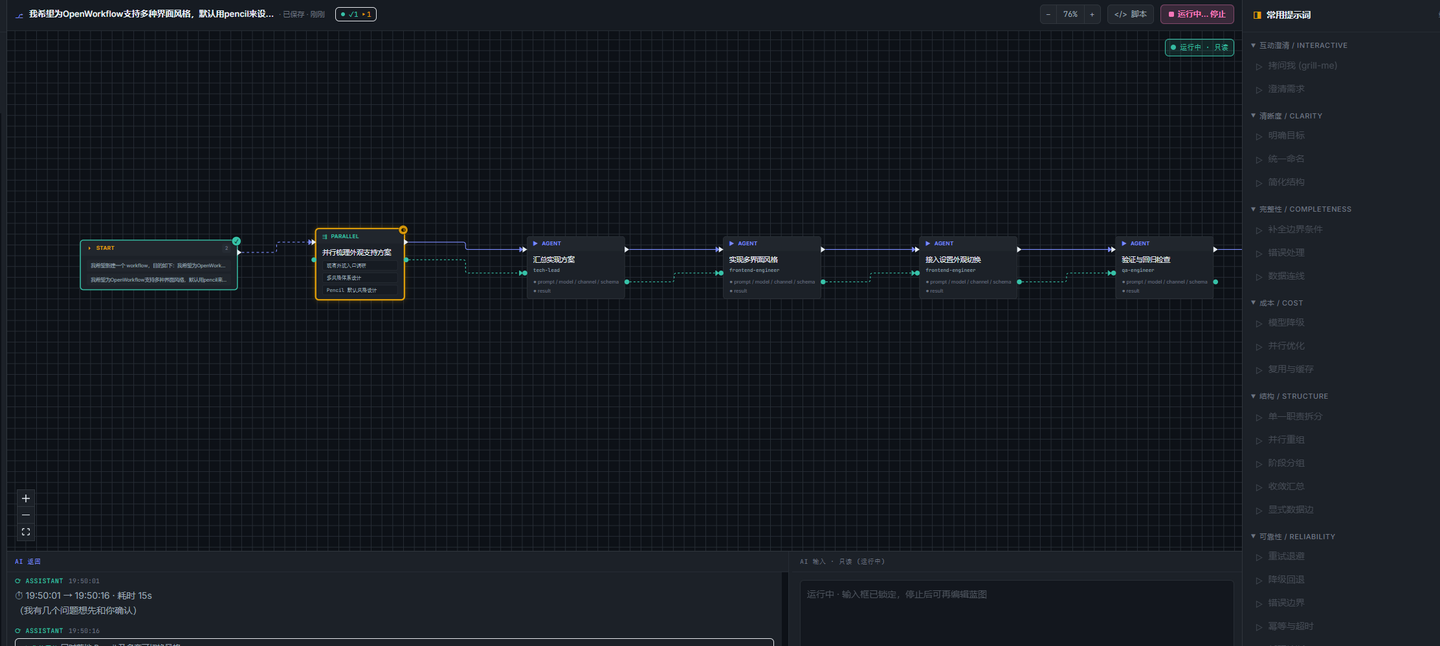Click the AGENT icon on the 汇总实现方案 node
The image size is (1440, 646).
tap(536, 243)
